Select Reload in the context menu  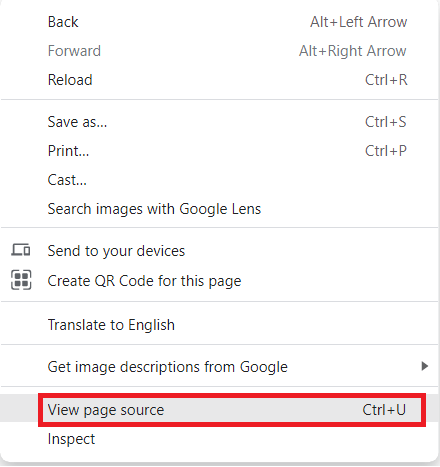coord(219,80)
